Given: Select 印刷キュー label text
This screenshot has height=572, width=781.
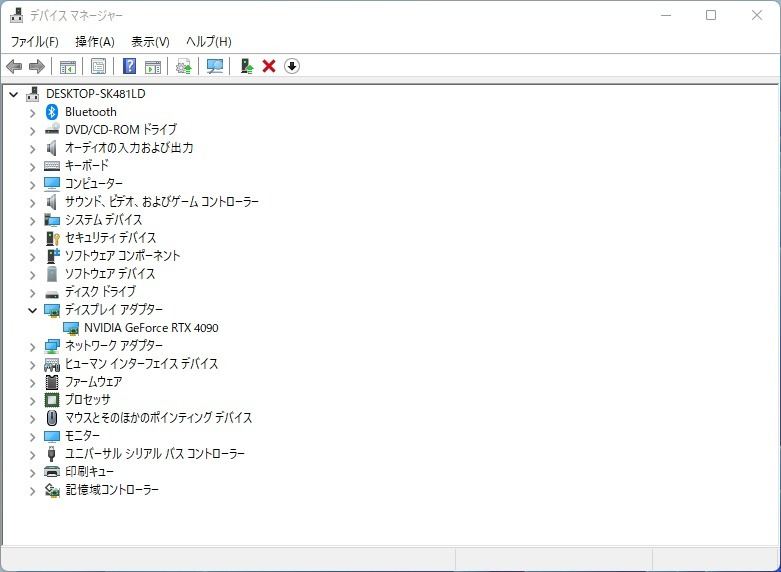Looking at the screenshot, I should point(89,471).
